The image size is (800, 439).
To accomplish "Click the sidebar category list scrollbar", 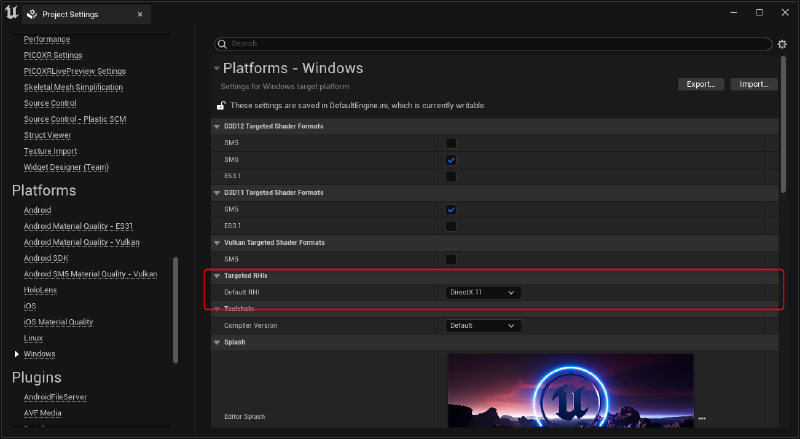I will [176, 310].
